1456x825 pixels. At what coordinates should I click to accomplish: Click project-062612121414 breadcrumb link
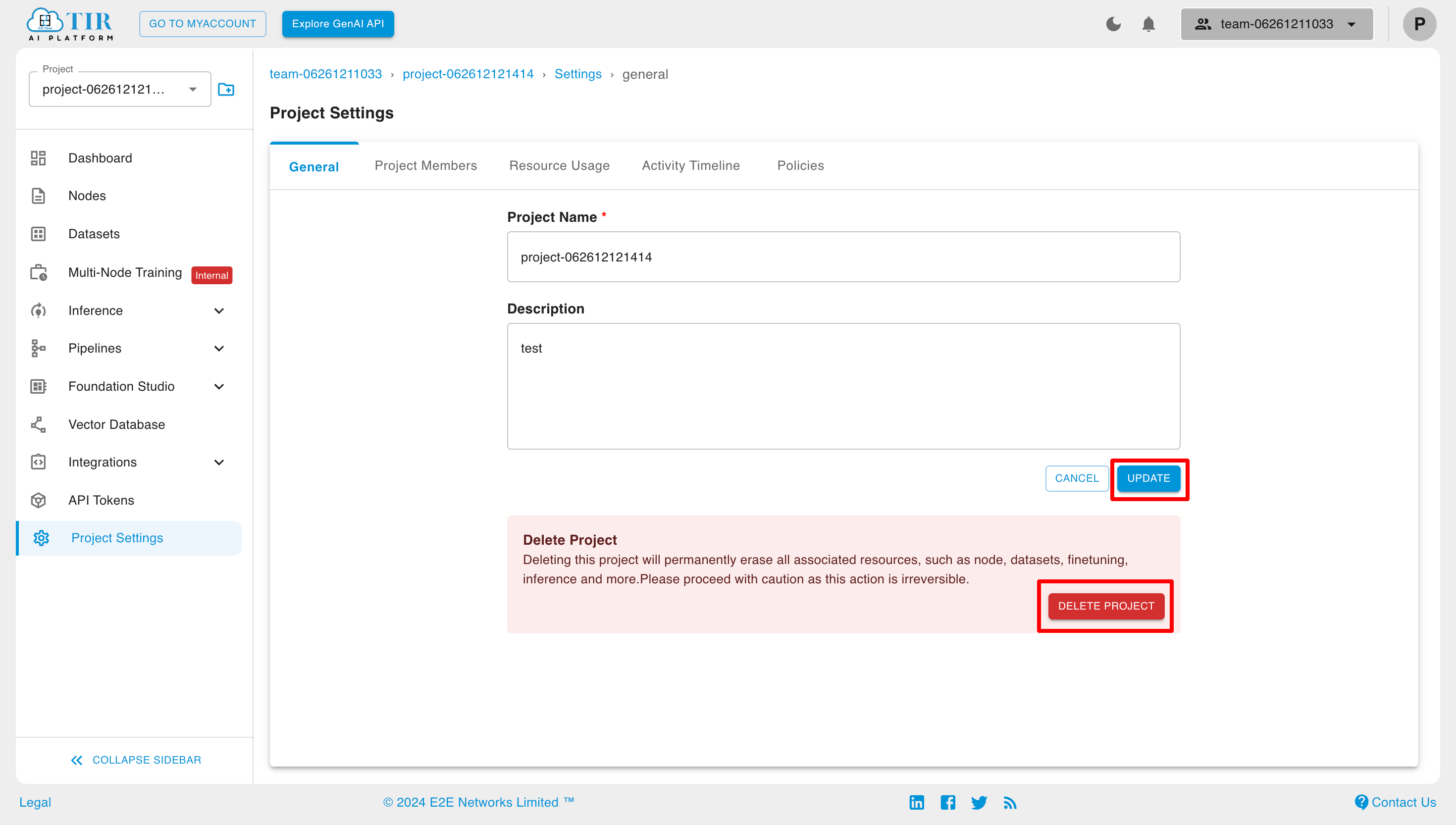tap(468, 74)
